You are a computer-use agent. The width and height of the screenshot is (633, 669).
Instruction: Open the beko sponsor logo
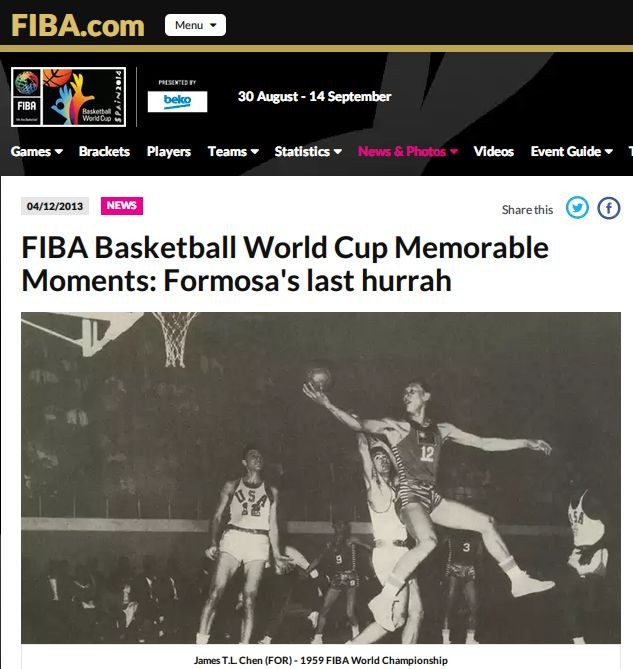(177, 102)
